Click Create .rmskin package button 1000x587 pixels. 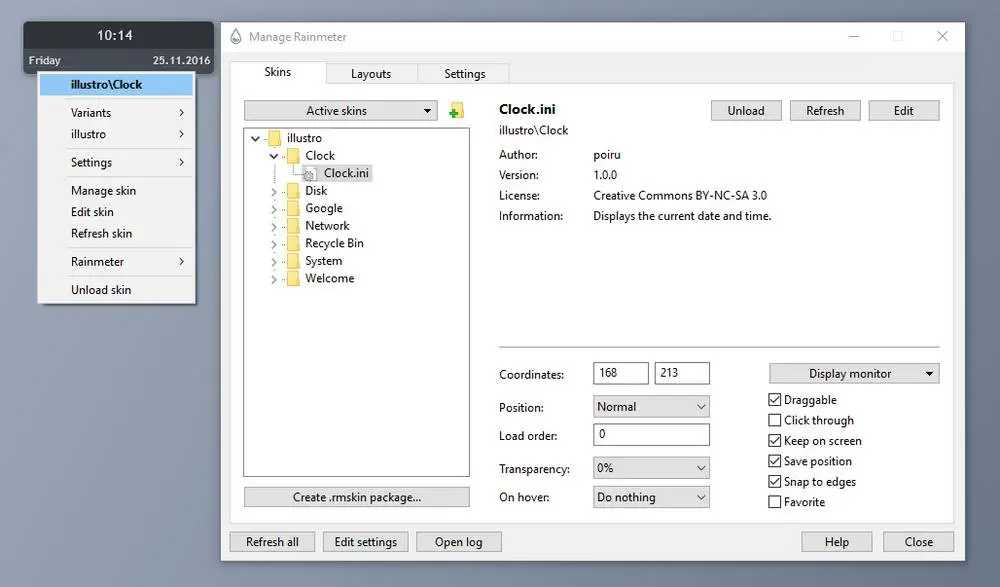pos(357,497)
